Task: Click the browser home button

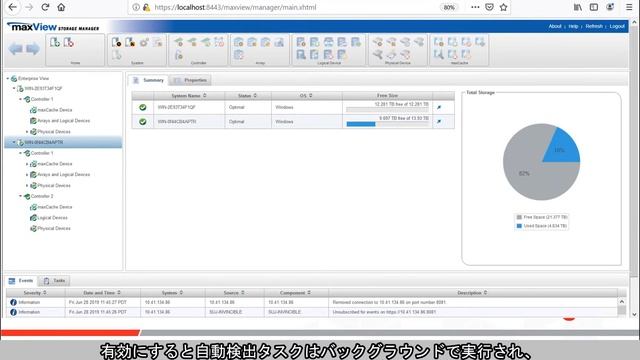Action: (61, 7)
